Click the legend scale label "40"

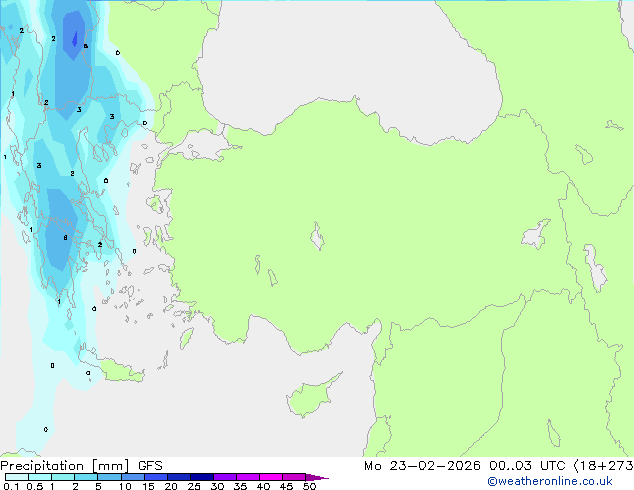(263, 486)
